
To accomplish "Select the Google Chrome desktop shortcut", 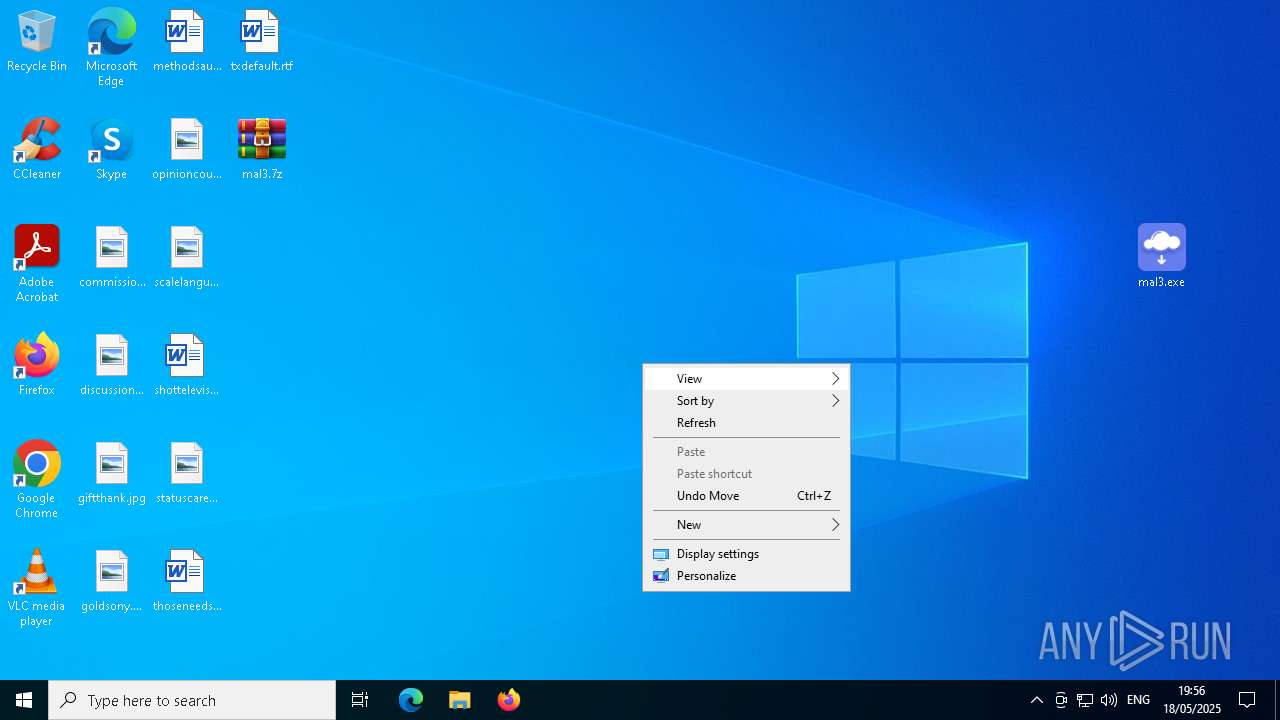I will pyautogui.click(x=37, y=480).
